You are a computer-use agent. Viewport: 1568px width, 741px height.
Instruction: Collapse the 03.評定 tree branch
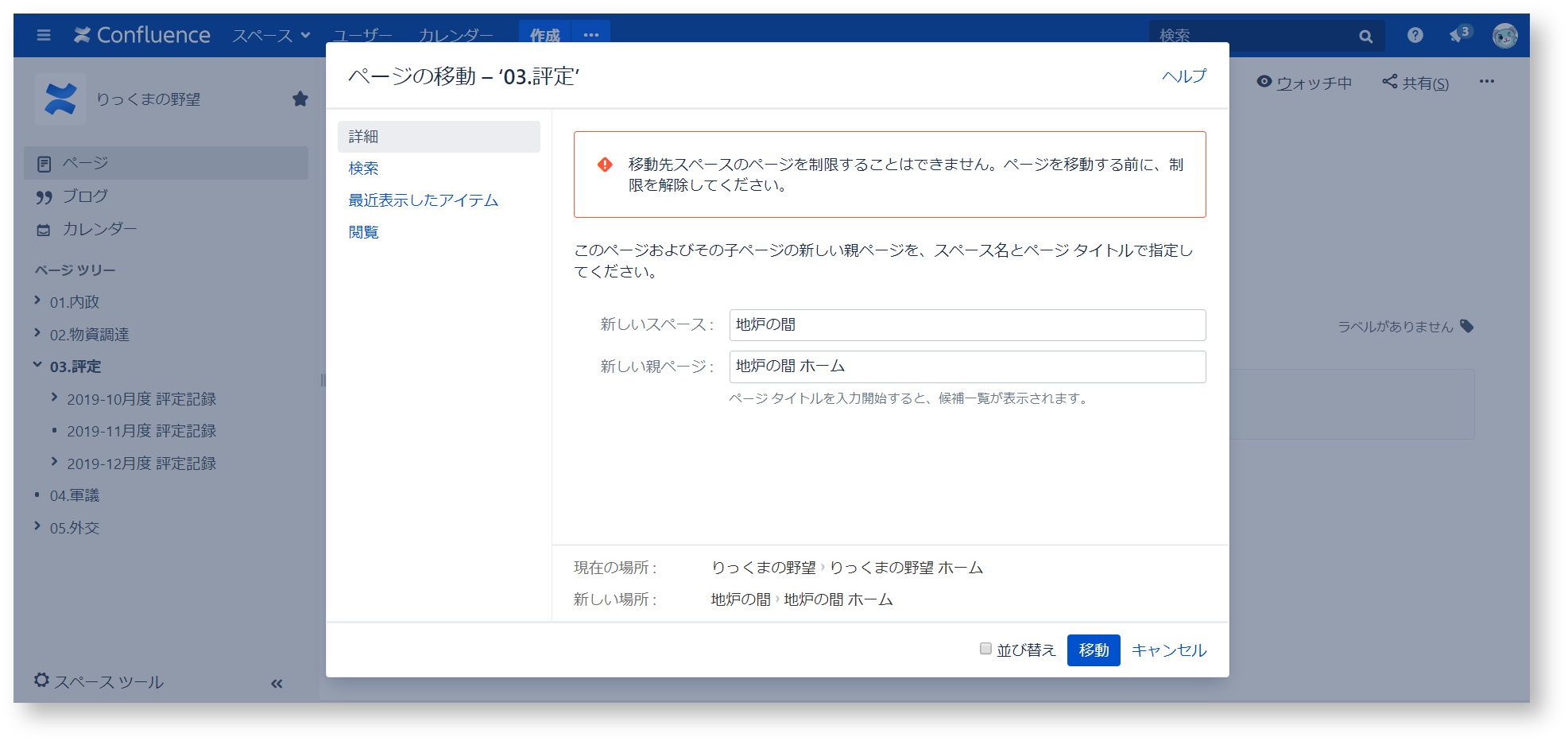point(36,365)
